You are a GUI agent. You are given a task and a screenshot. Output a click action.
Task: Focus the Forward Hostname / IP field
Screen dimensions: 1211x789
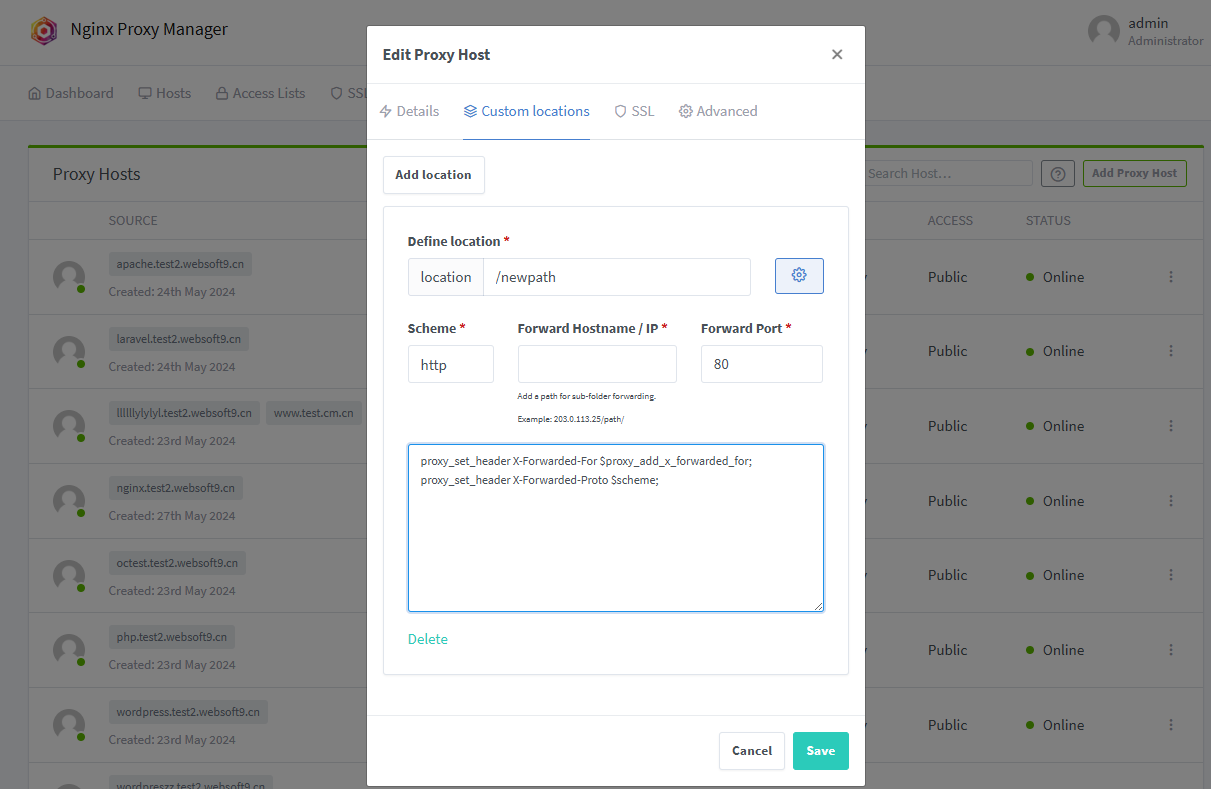(597, 365)
